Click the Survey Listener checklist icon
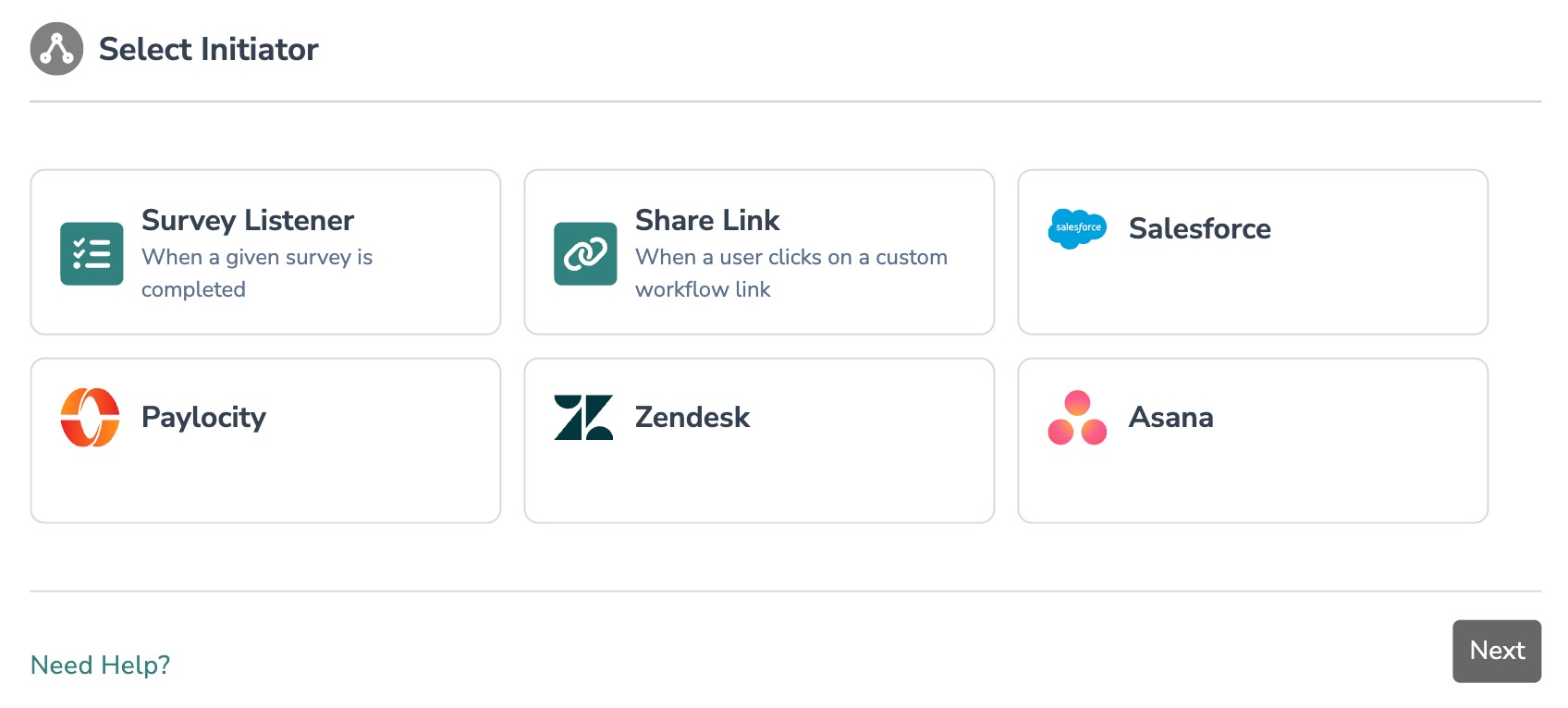 tap(91, 254)
